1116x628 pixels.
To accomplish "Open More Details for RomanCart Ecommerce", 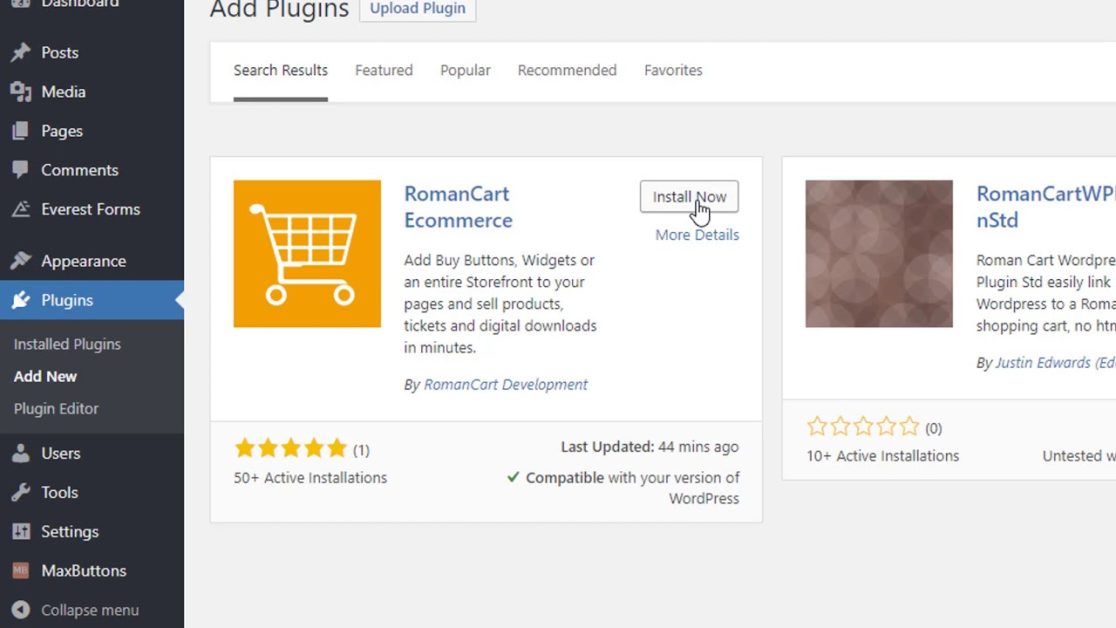I will click(x=697, y=235).
